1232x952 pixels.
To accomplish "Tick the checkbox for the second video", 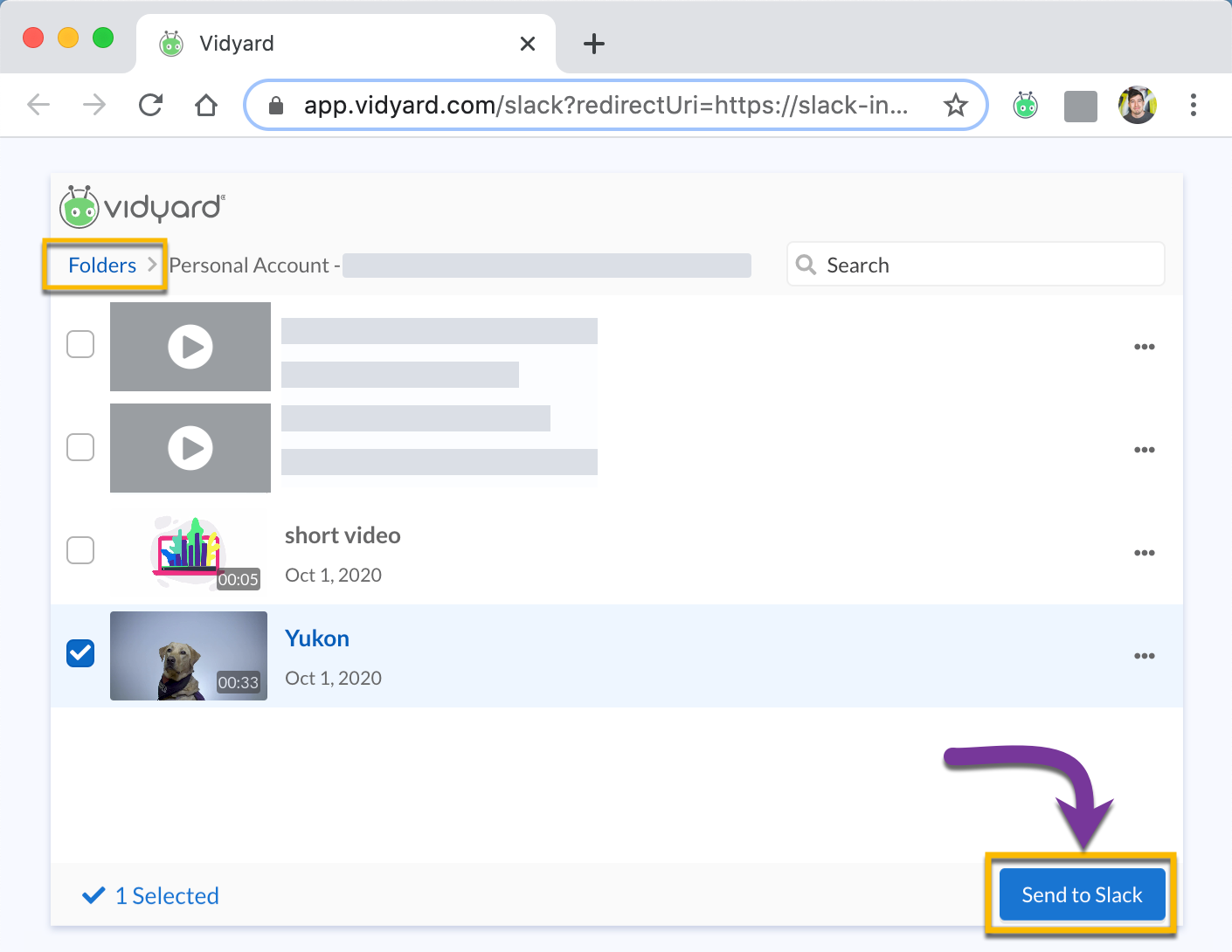I will coord(80,447).
